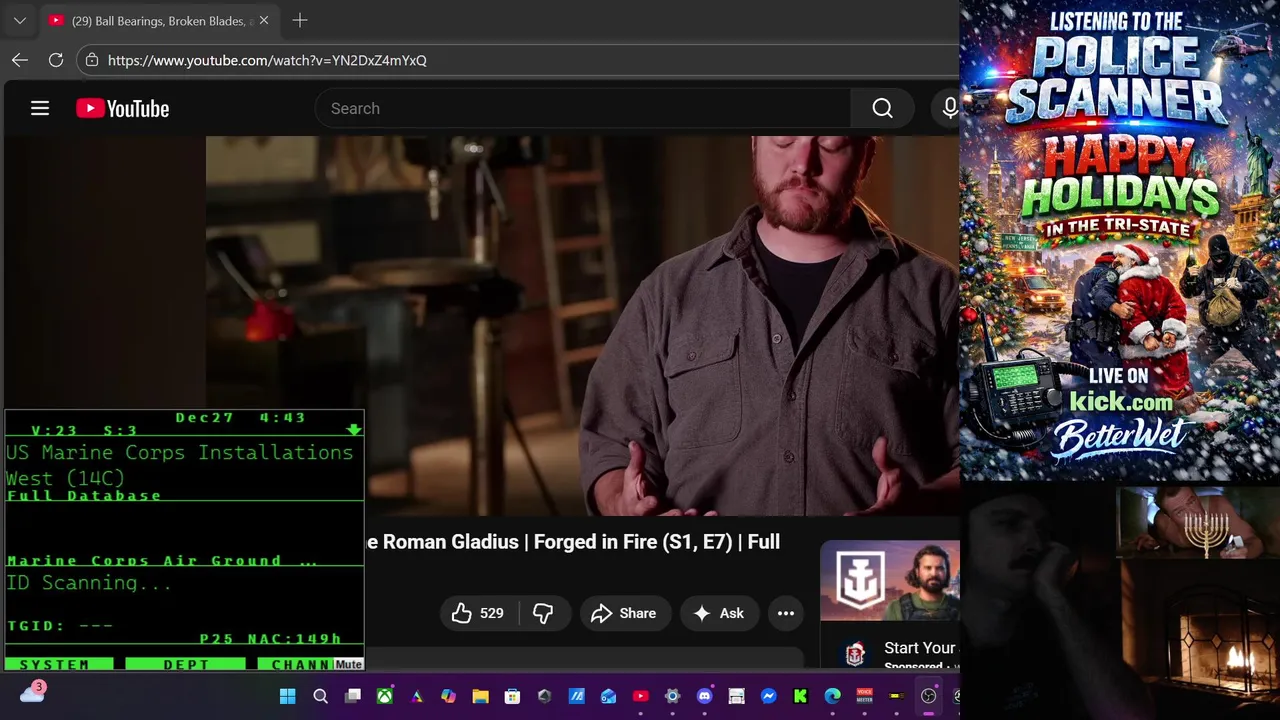Open the green Kick app icon
Image resolution: width=1280 pixels, height=720 pixels.
point(800,696)
